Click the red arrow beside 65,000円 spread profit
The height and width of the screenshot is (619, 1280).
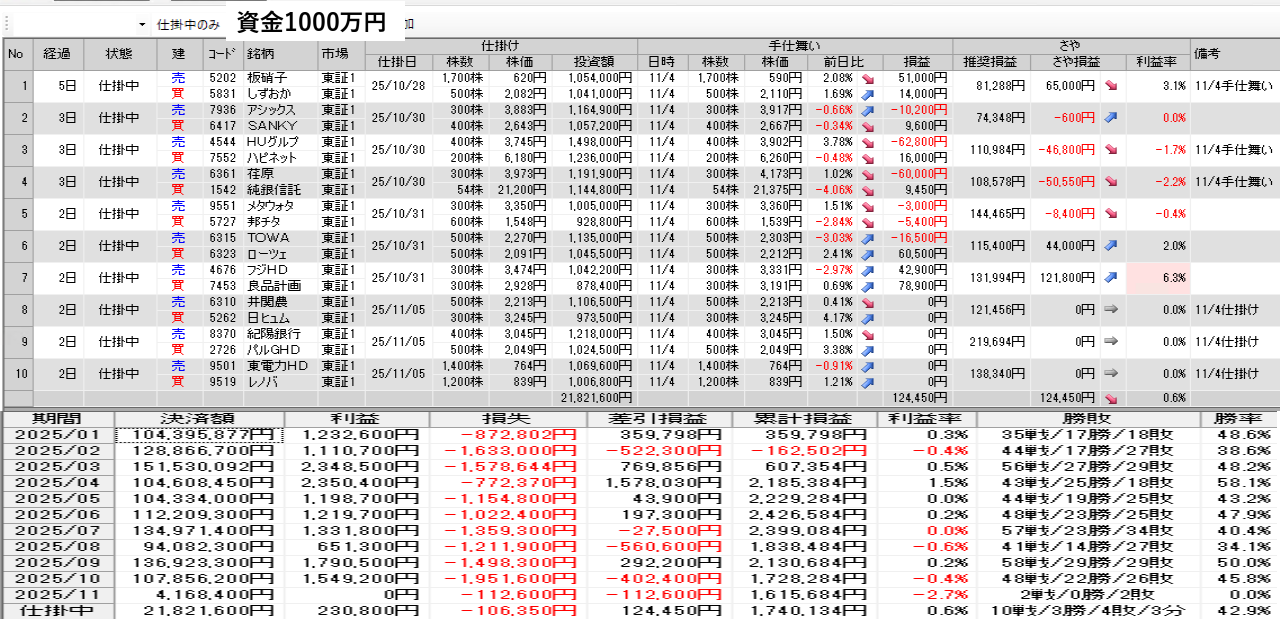coord(1110,86)
